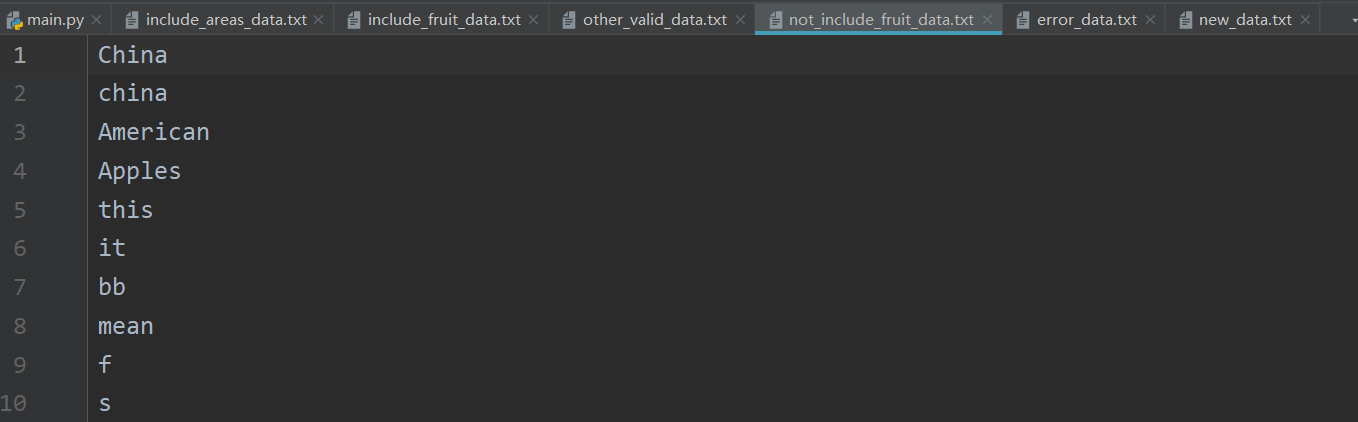Open the error_data.txt tab
Screen dimensions: 1358x422
1086,19
